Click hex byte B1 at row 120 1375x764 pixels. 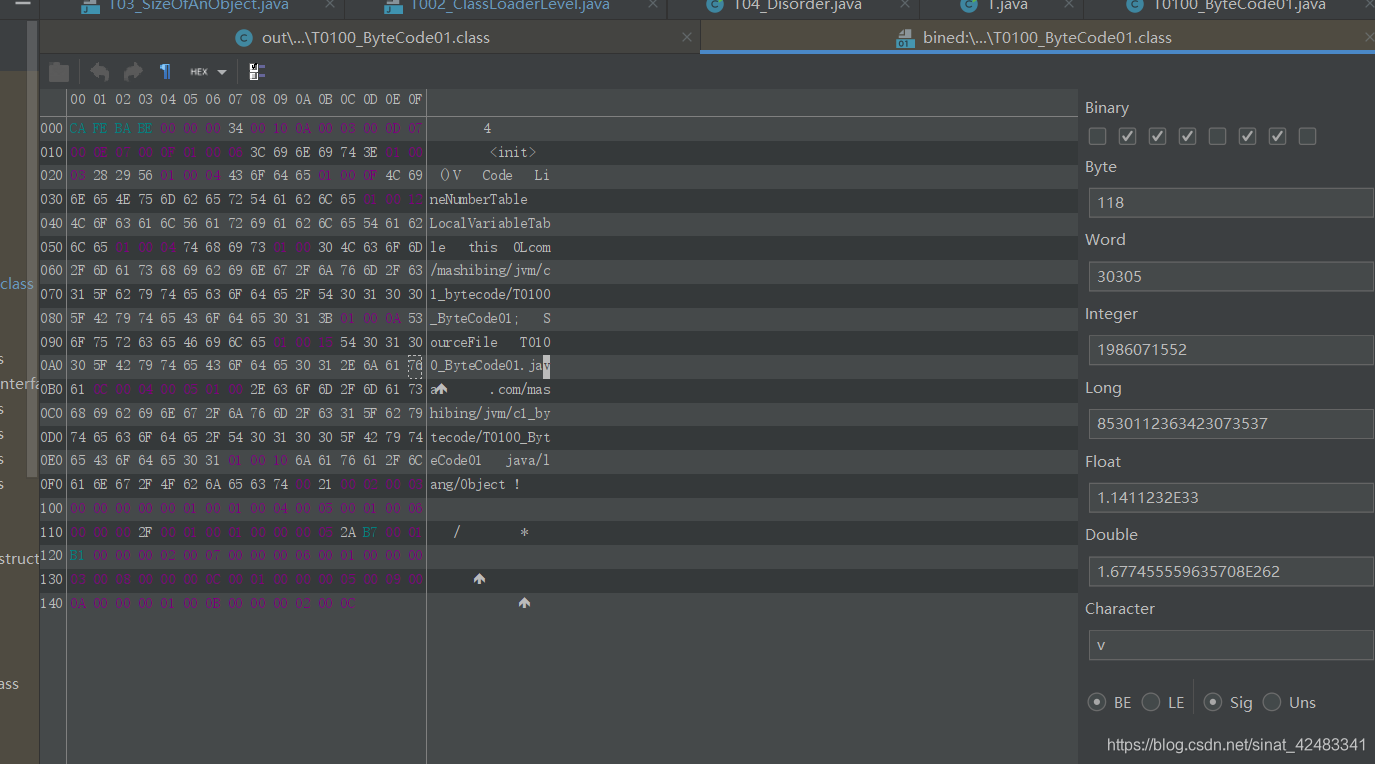(x=78, y=556)
